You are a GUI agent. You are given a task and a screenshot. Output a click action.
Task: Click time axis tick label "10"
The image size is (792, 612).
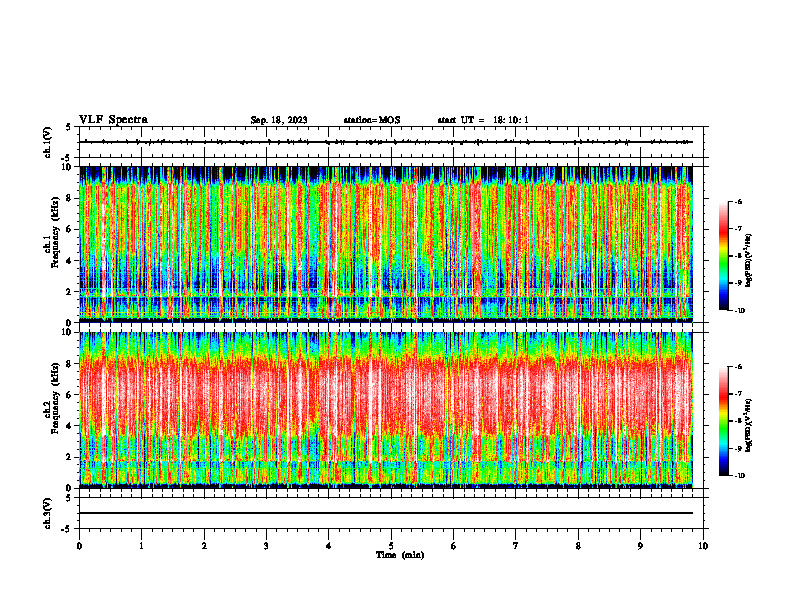[703, 546]
